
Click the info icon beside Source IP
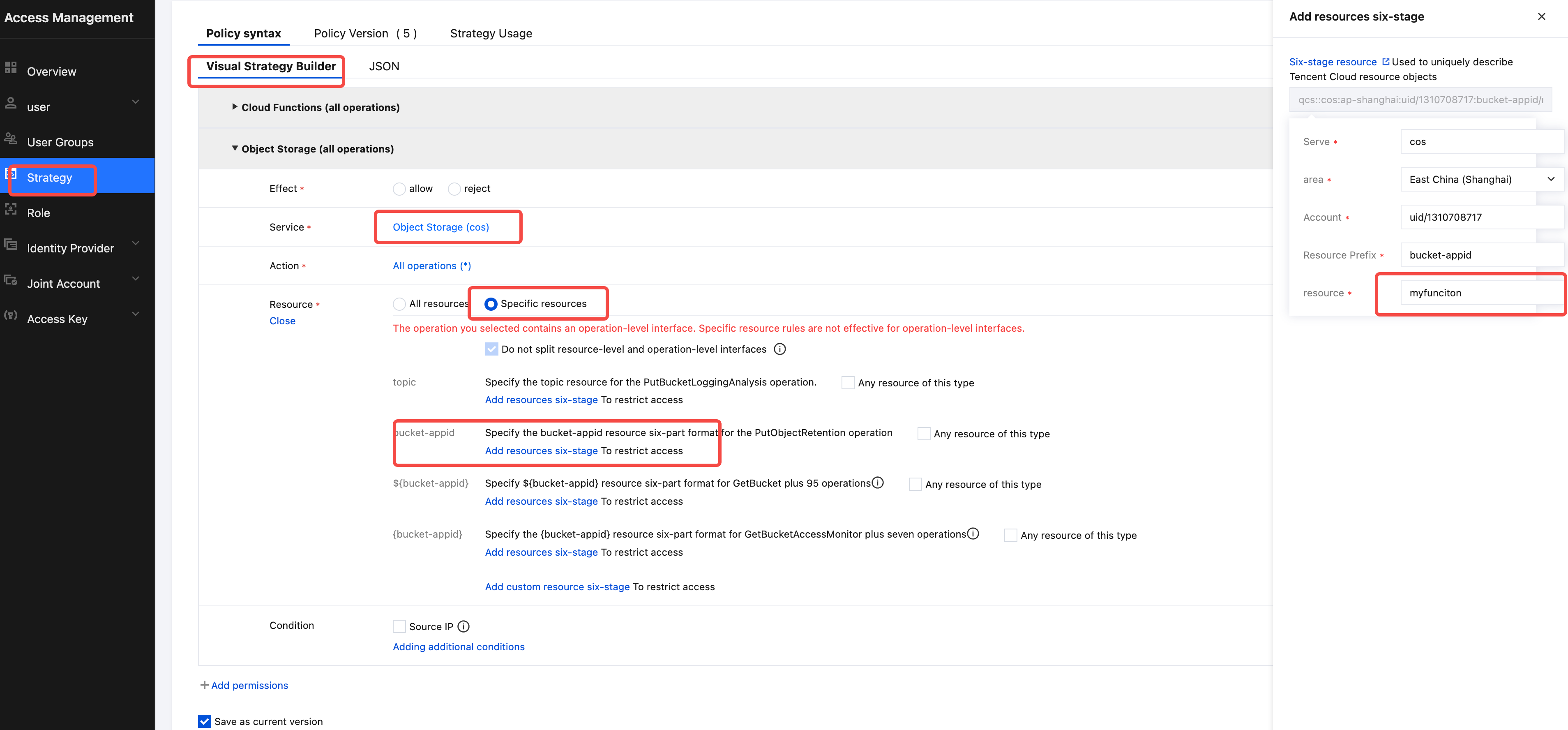[463, 626]
